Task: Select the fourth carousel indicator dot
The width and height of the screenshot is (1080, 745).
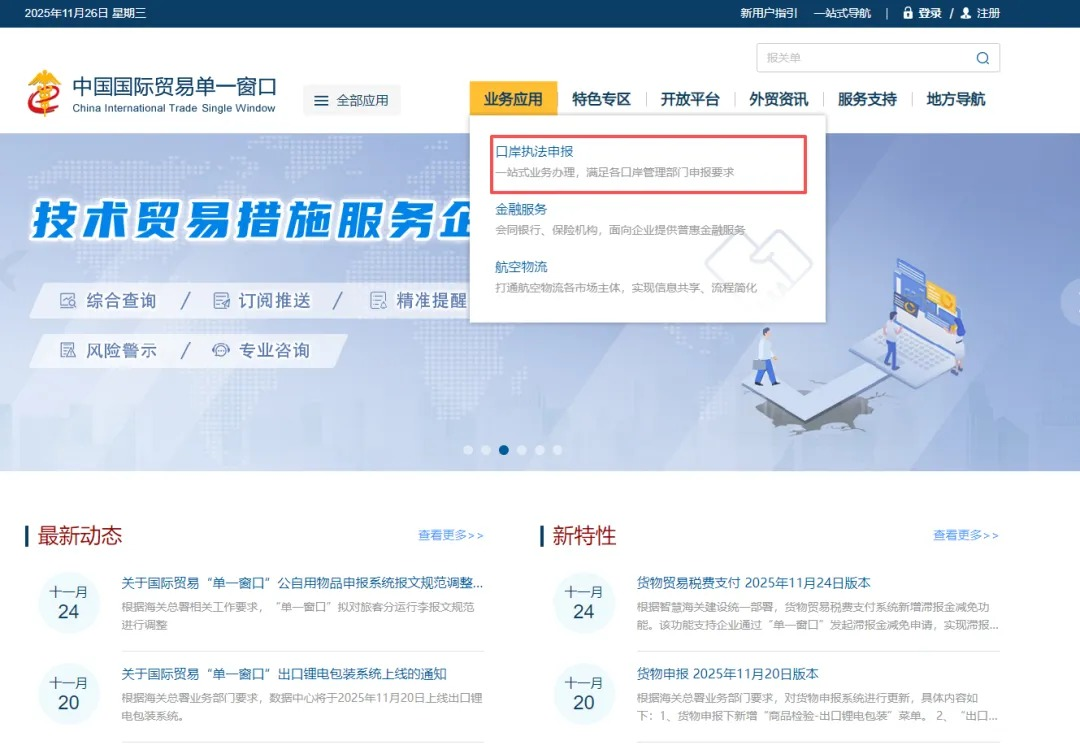Action: 522,450
